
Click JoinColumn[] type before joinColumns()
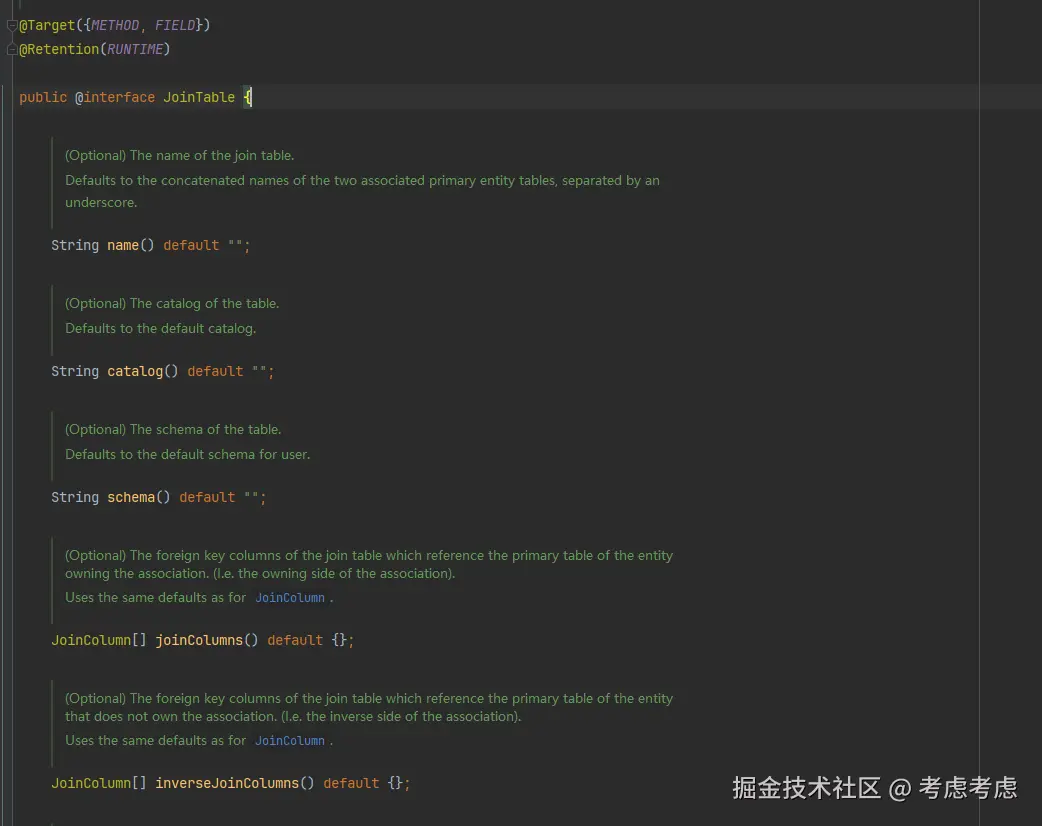pos(99,640)
